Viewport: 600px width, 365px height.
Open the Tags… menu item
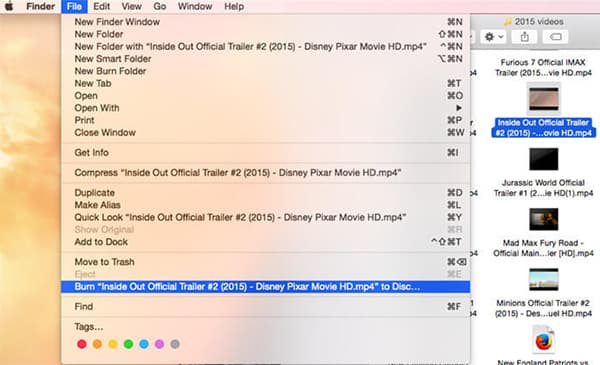tap(266, 327)
